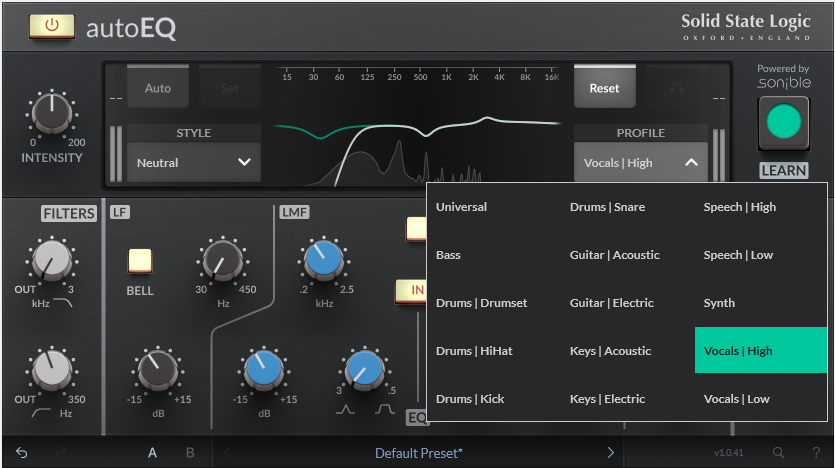This screenshot has height=468, width=835.
Task: Open the Default Preset name selector
Action: pyautogui.click(x=418, y=453)
